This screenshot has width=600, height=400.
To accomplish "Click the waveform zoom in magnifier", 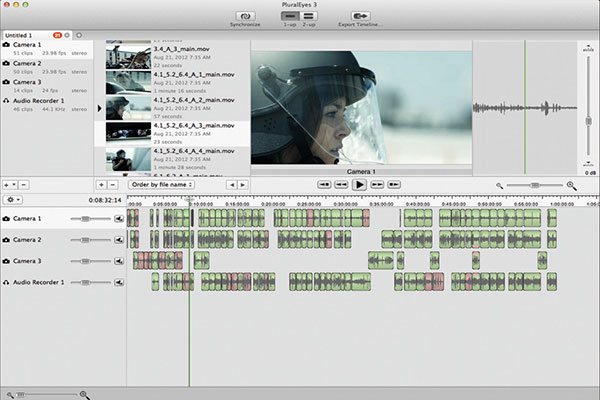I will click(571, 186).
